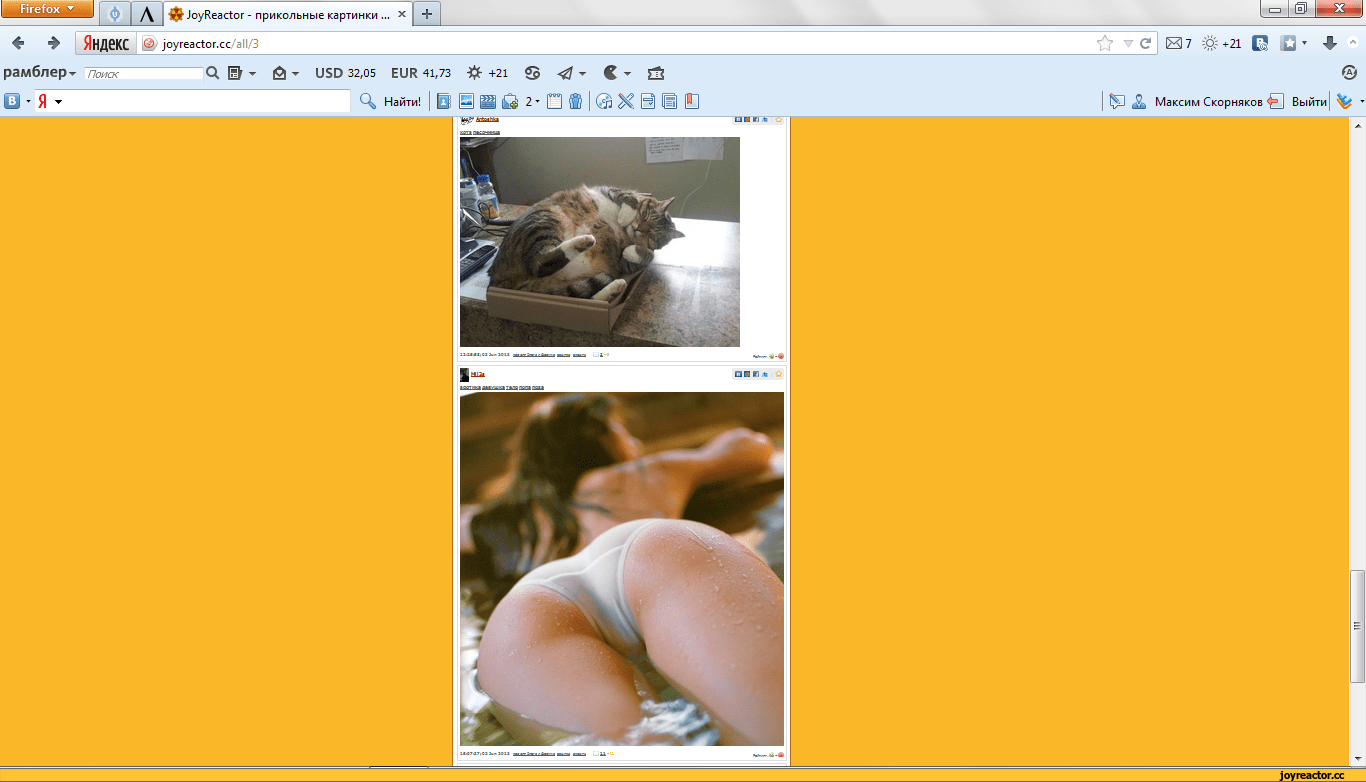The width and height of the screenshot is (1366, 782).
Task: Click the crossed tools icon on the VK toolbar
Action: point(626,101)
